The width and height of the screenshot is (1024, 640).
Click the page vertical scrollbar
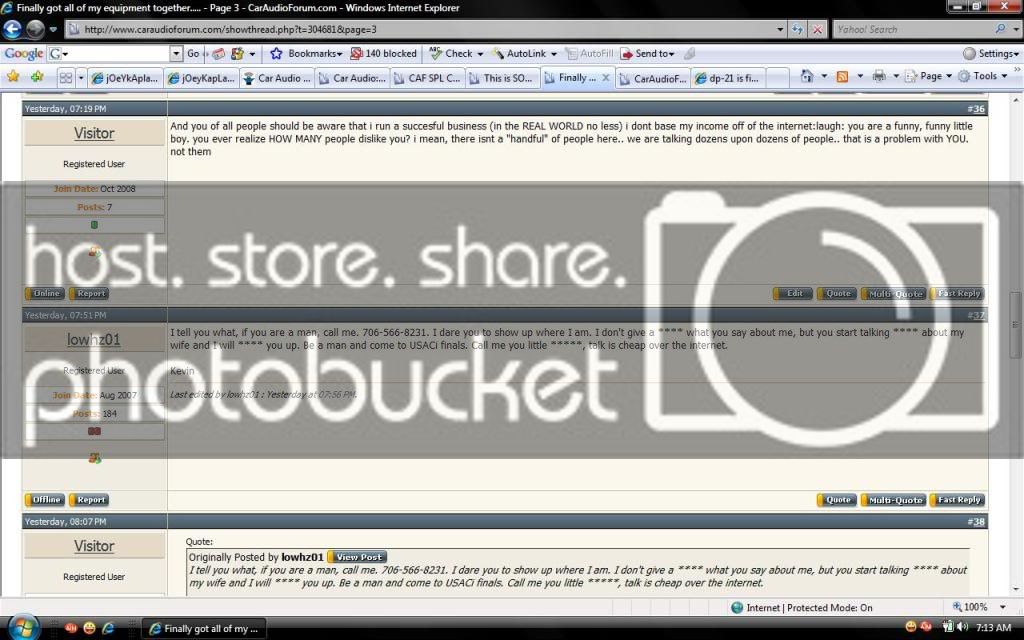point(1015,324)
